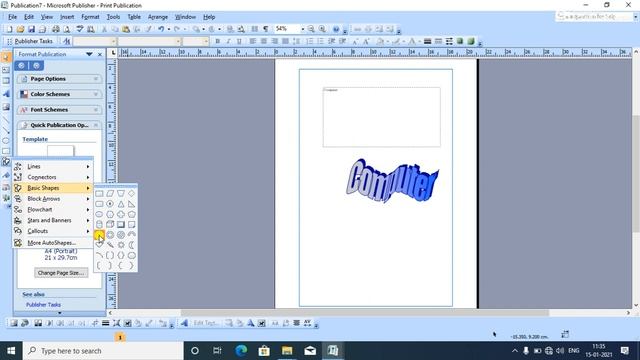Open Help using the blue question mark icon

pyautogui.click(x=336, y=29)
